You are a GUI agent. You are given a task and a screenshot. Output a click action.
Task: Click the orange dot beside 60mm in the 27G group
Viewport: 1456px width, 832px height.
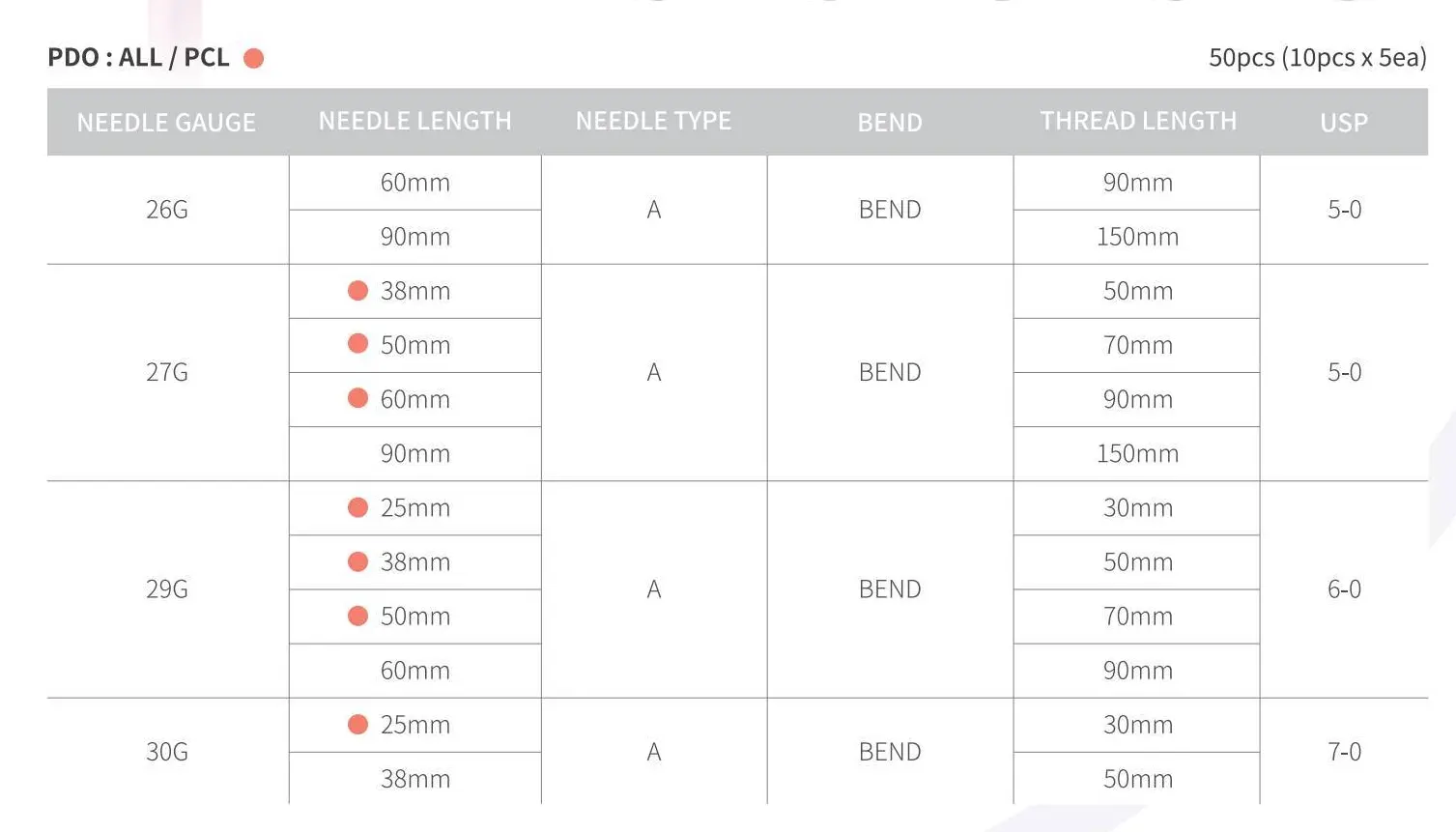pyautogui.click(x=358, y=398)
